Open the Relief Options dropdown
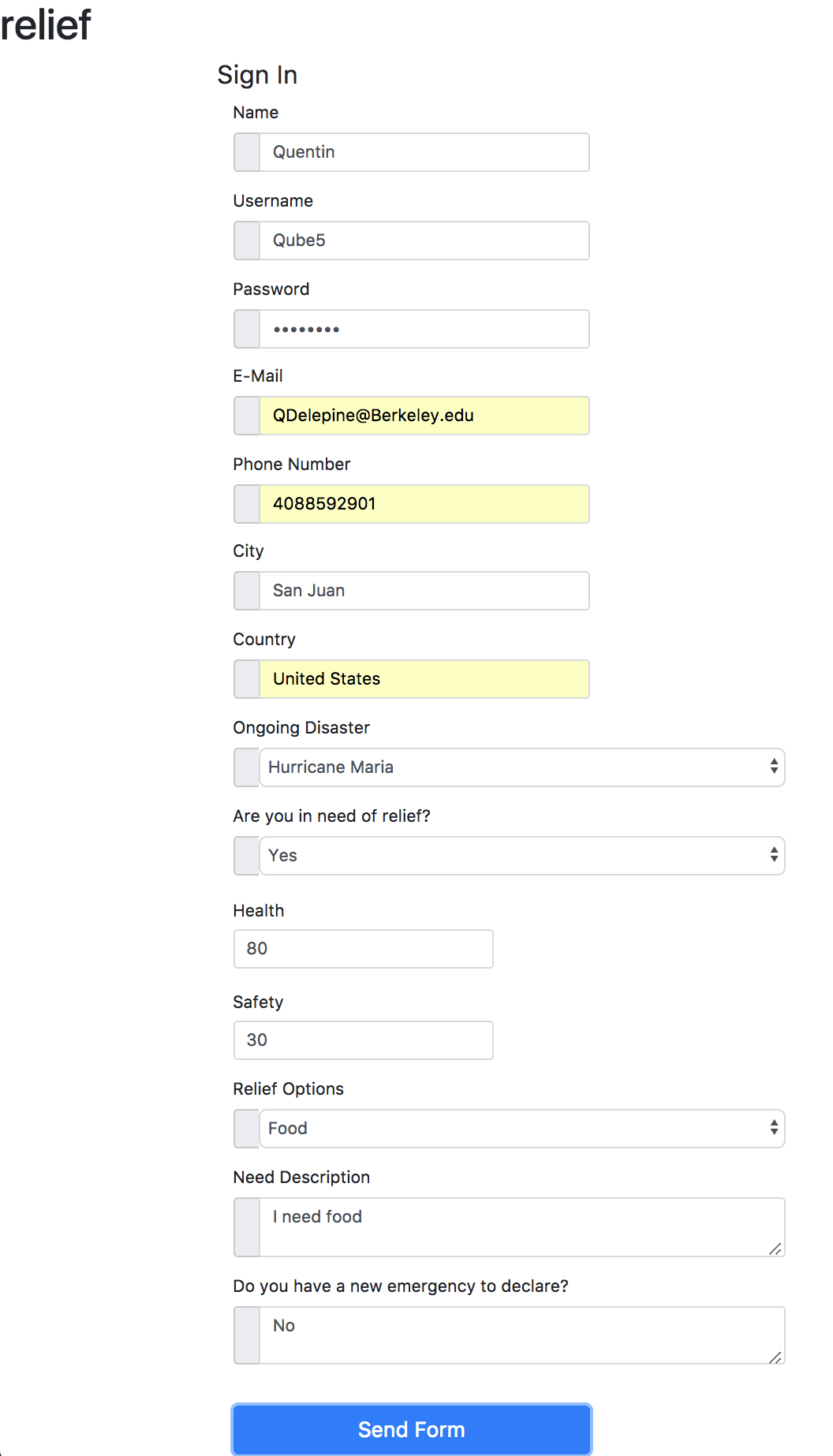The image size is (833, 1456). [x=521, y=1129]
